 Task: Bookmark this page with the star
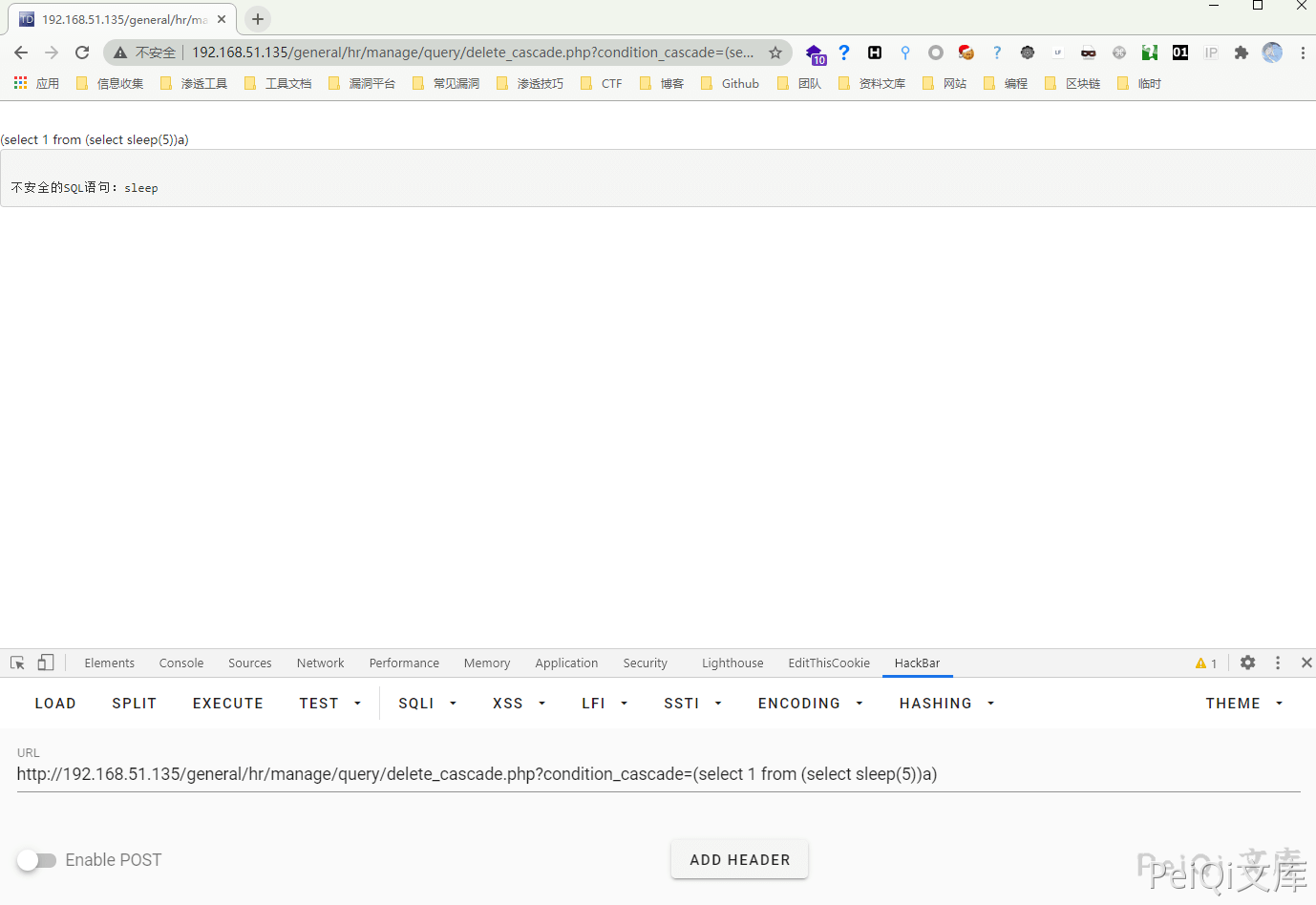775,53
